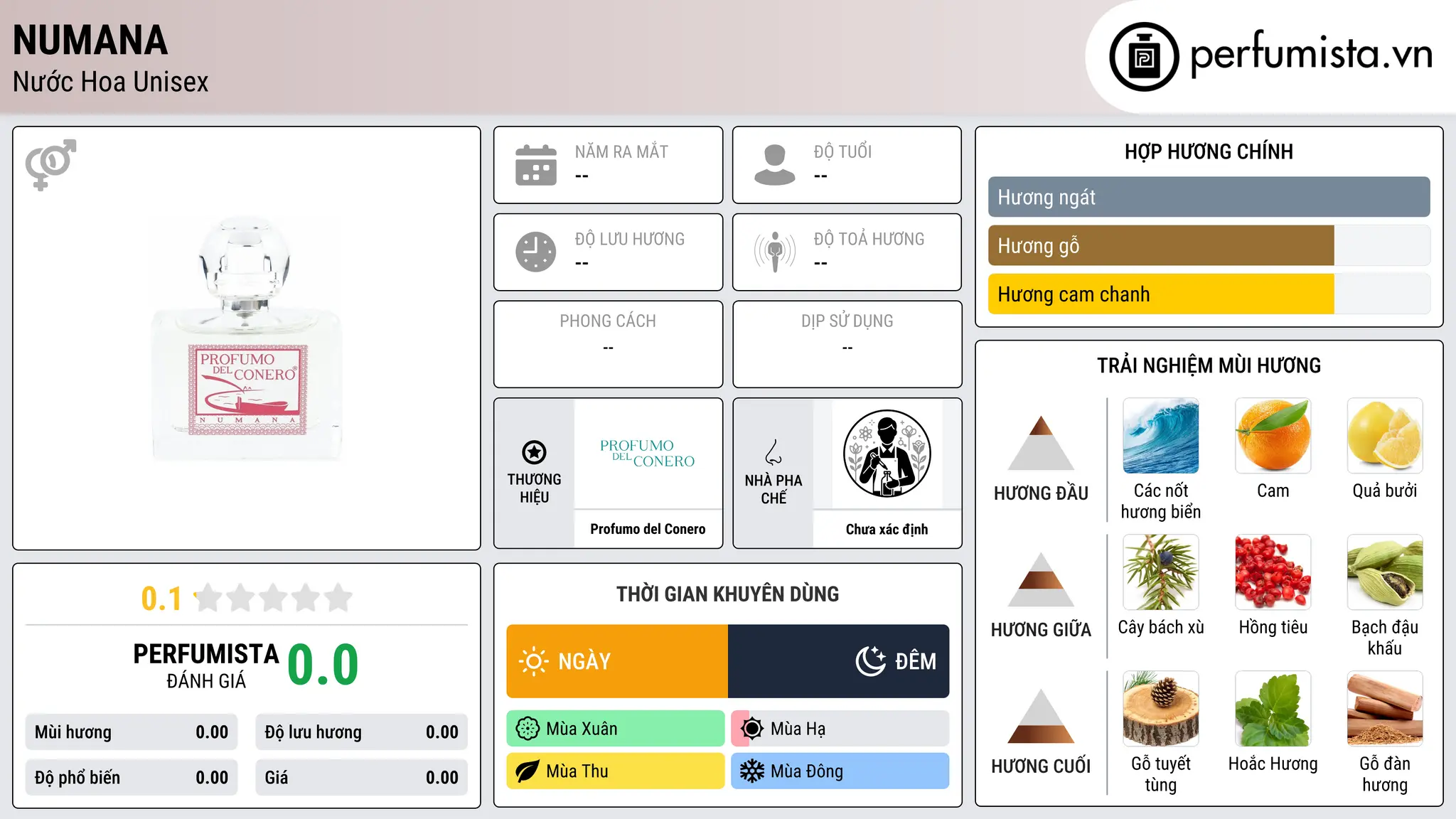Click the Thời gian khuyên dùng heading
This screenshot has width=1456, height=819.
(x=728, y=594)
